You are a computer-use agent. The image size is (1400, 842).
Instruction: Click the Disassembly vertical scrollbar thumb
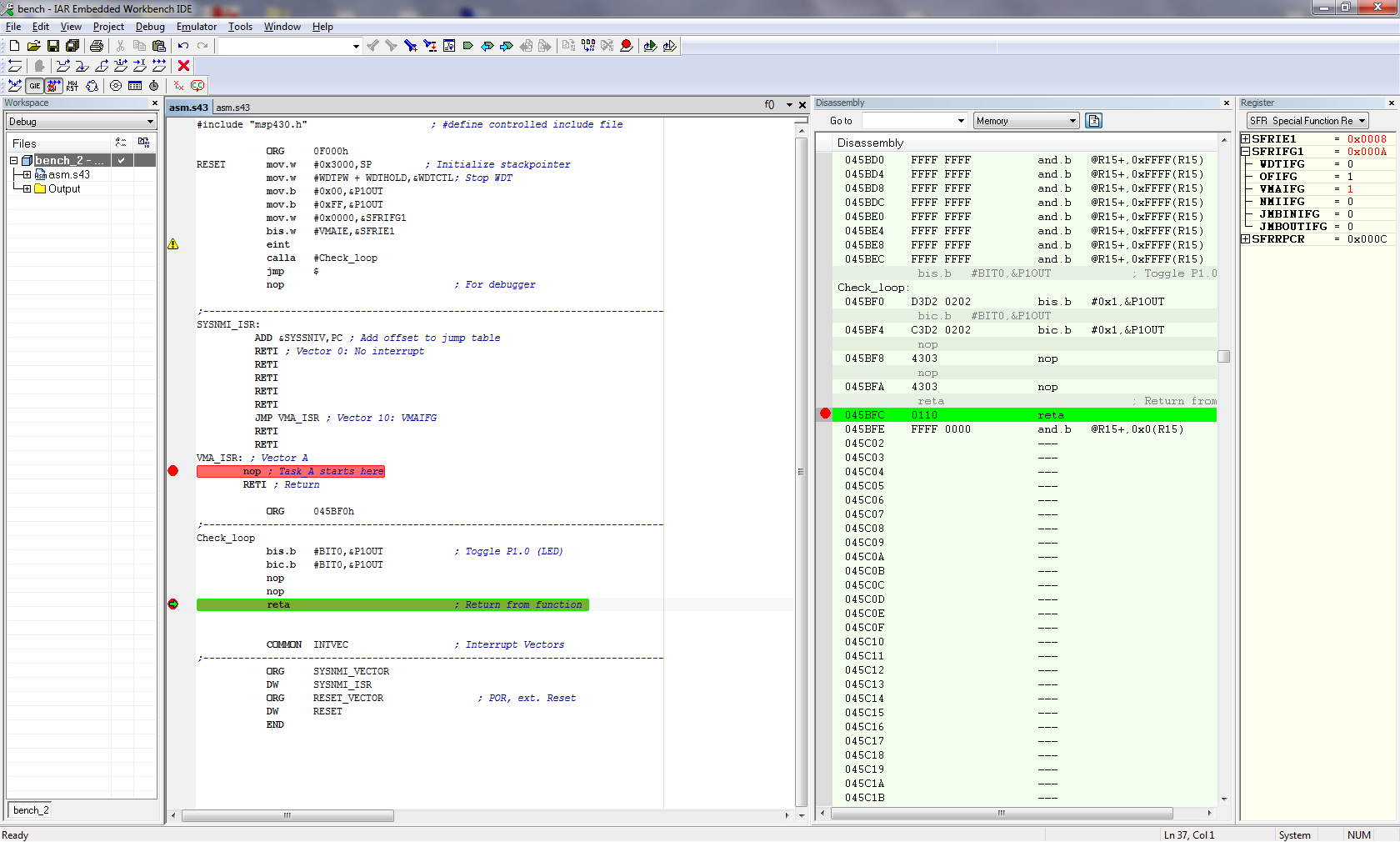pos(1223,357)
